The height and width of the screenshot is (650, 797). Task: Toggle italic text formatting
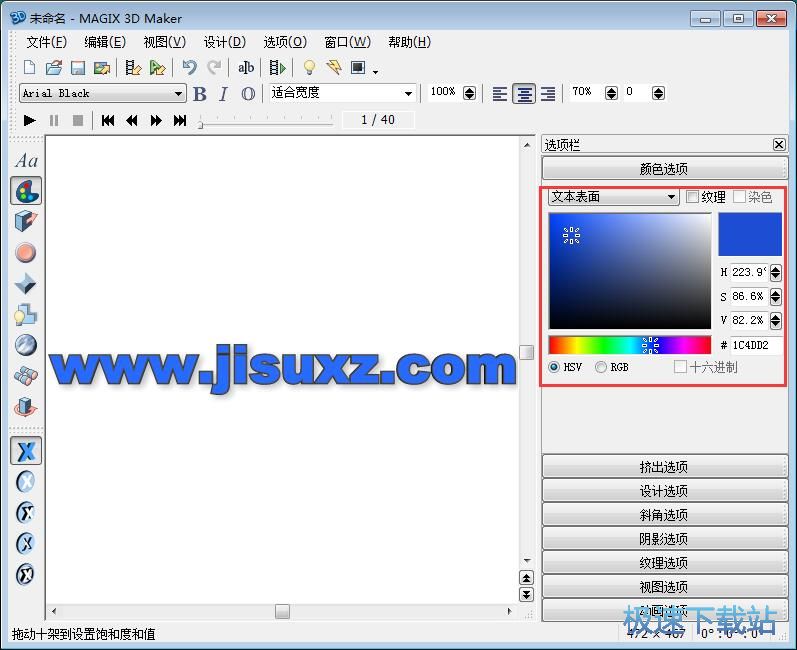point(223,94)
